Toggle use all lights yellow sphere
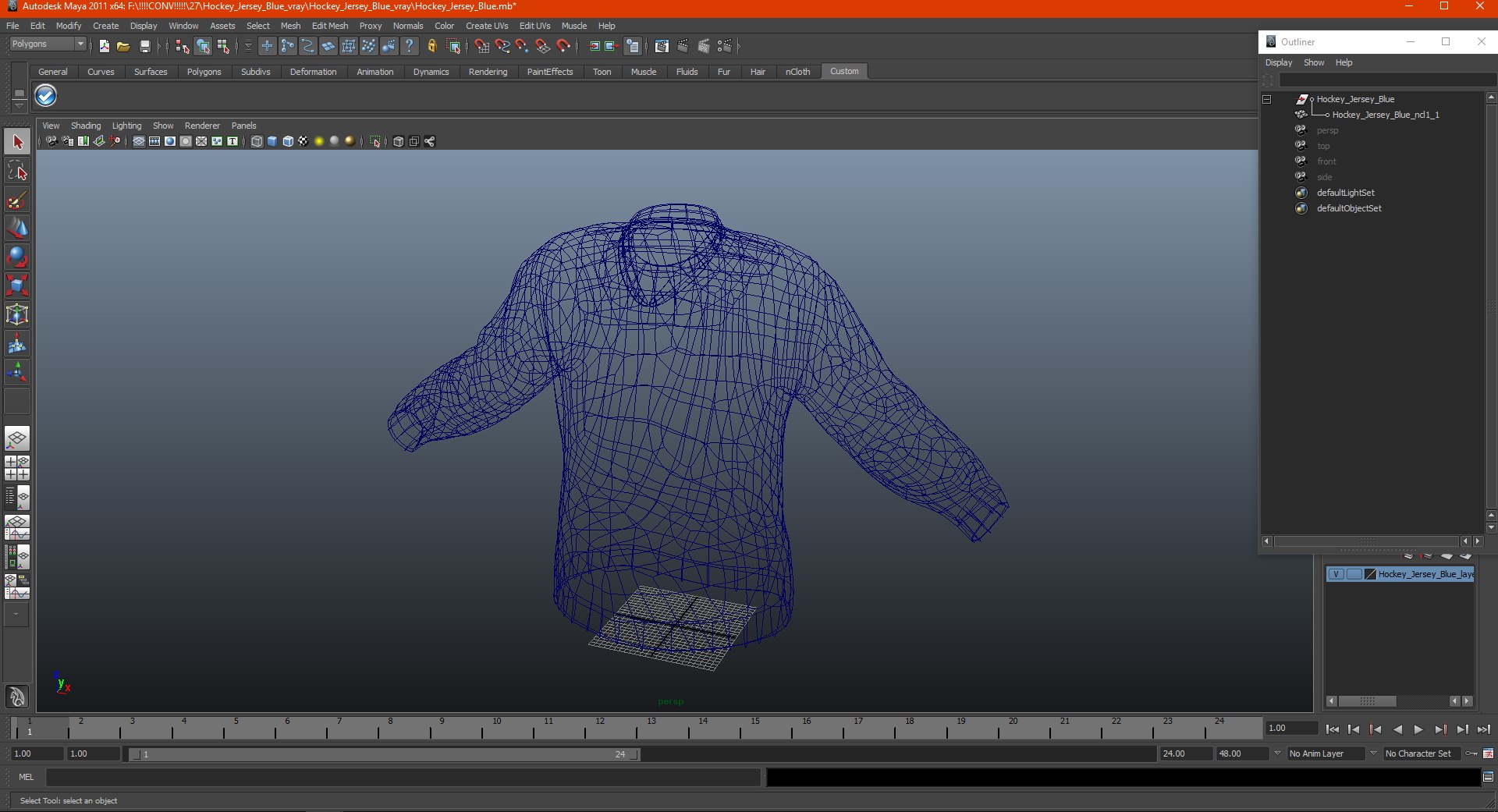1498x812 pixels. (x=319, y=141)
